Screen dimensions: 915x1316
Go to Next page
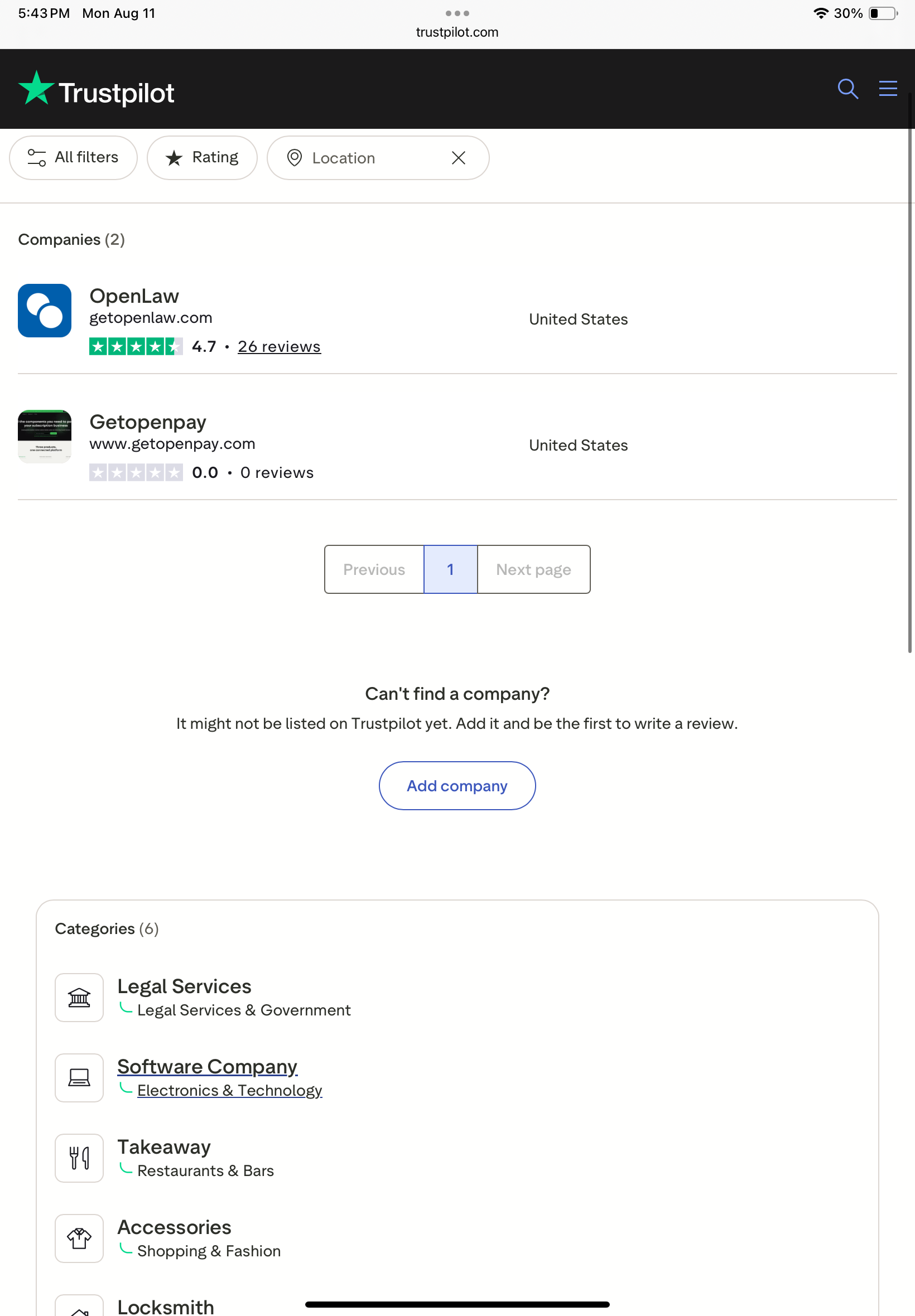(x=533, y=569)
